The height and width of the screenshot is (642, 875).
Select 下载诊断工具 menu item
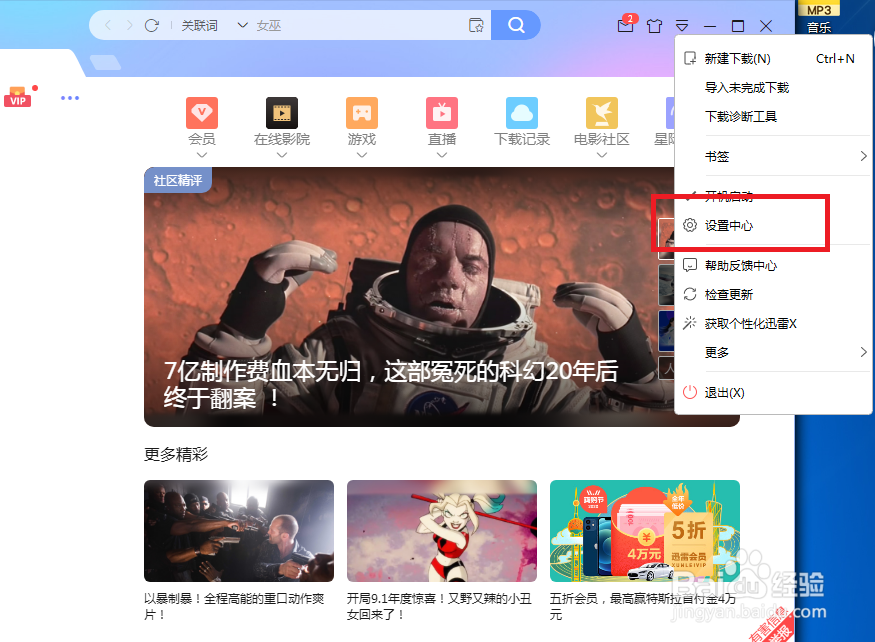click(x=773, y=116)
